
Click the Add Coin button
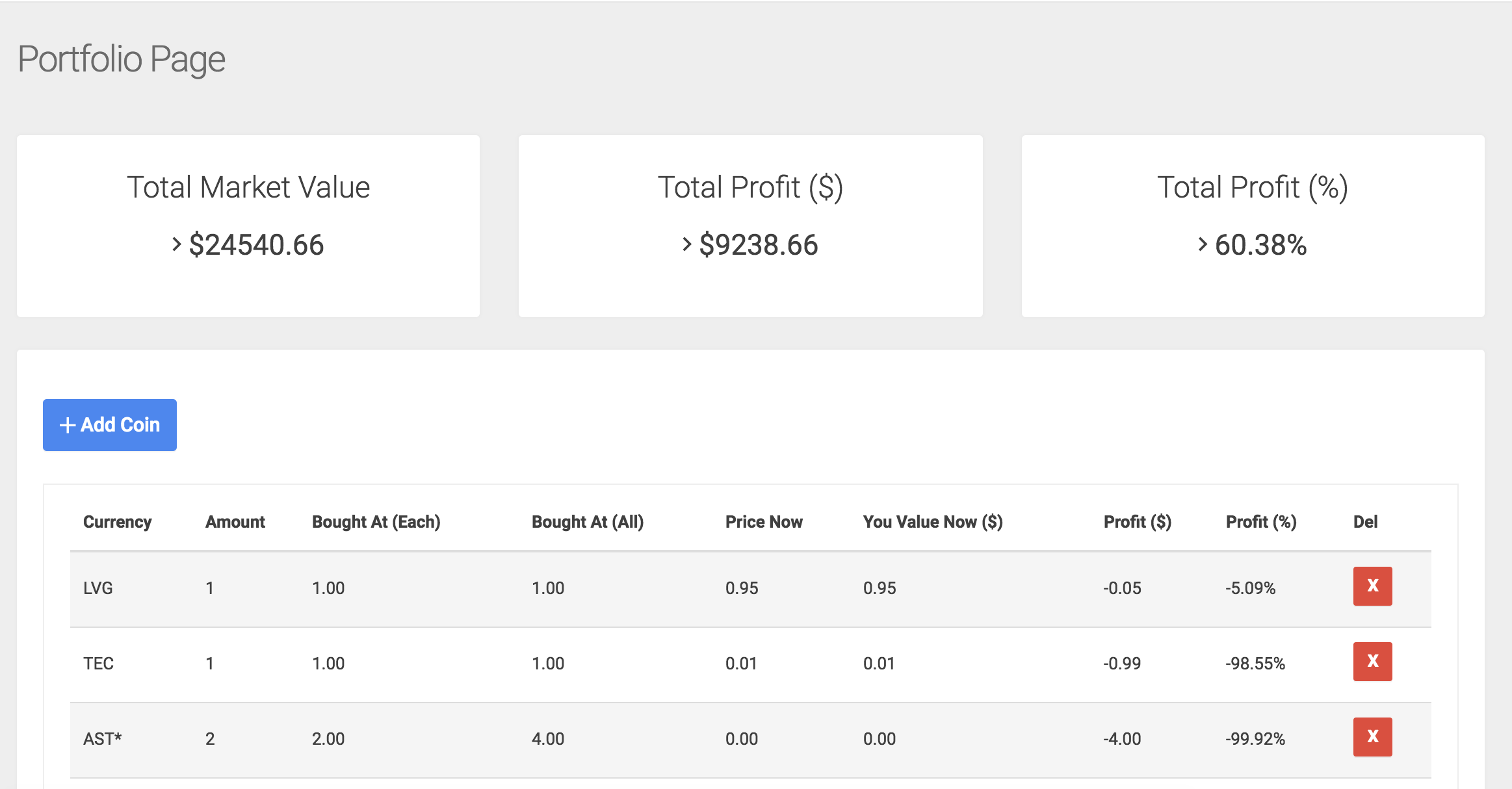click(x=110, y=425)
